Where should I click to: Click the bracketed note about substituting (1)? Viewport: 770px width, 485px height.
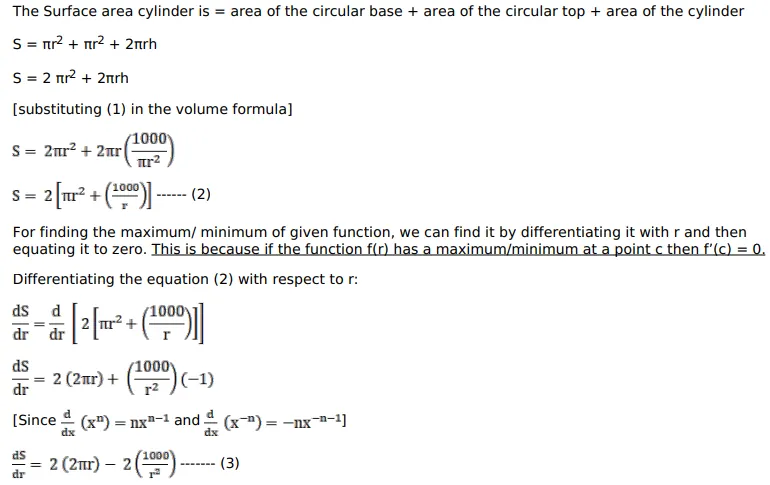tap(152, 109)
